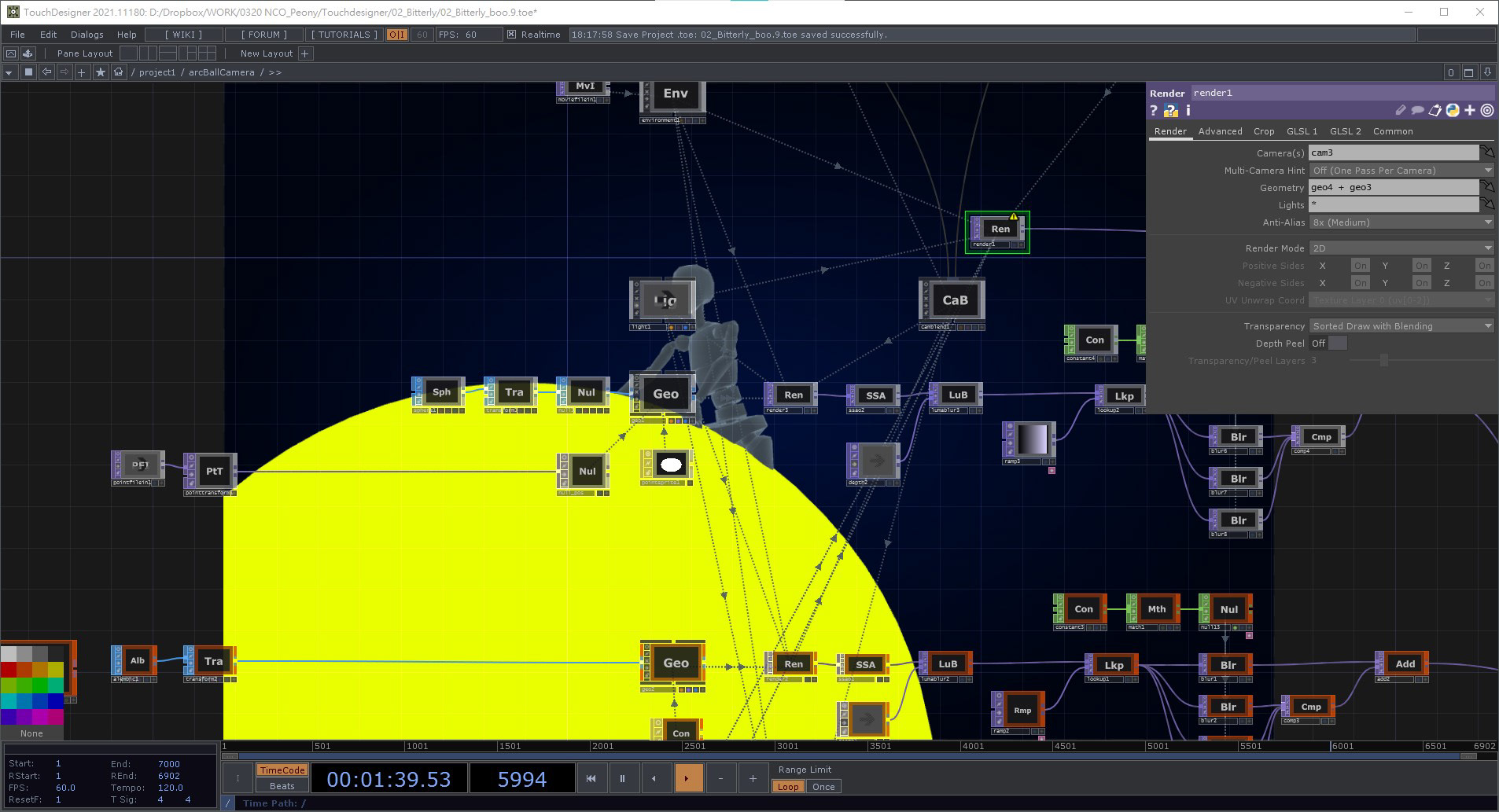Open Multi-Camera Hint dropdown
The height and width of the screenshot is (812, 1499).
[x=1401, y=170]
